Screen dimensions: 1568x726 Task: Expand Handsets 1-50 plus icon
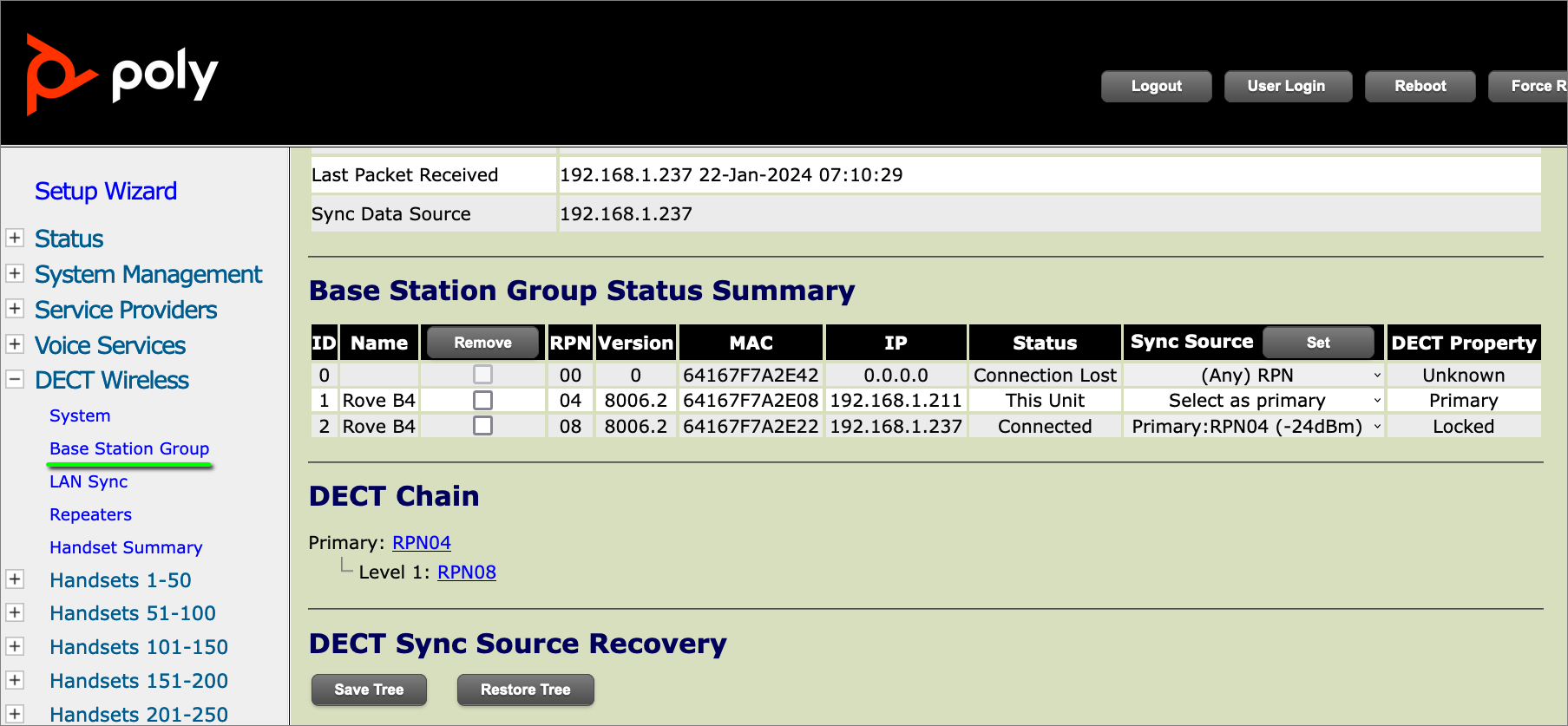[x=15, y=579]
